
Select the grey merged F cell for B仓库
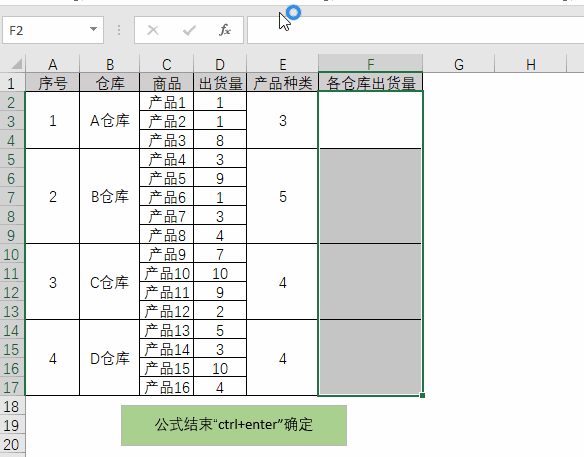pos(371,196)
